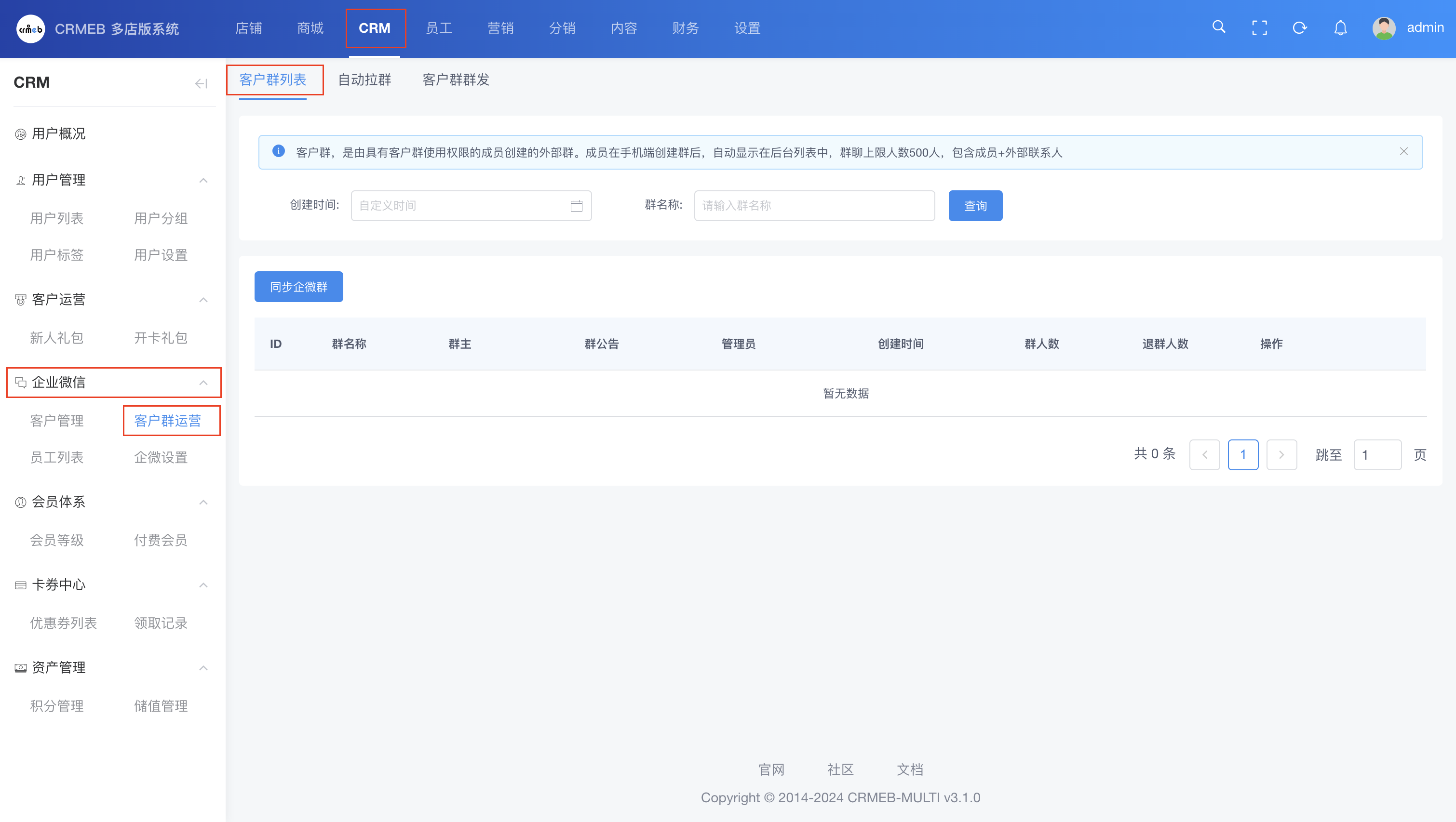Open the 营销 top menu
This screenshot has height=822, width=1456.
click(500, 28)
